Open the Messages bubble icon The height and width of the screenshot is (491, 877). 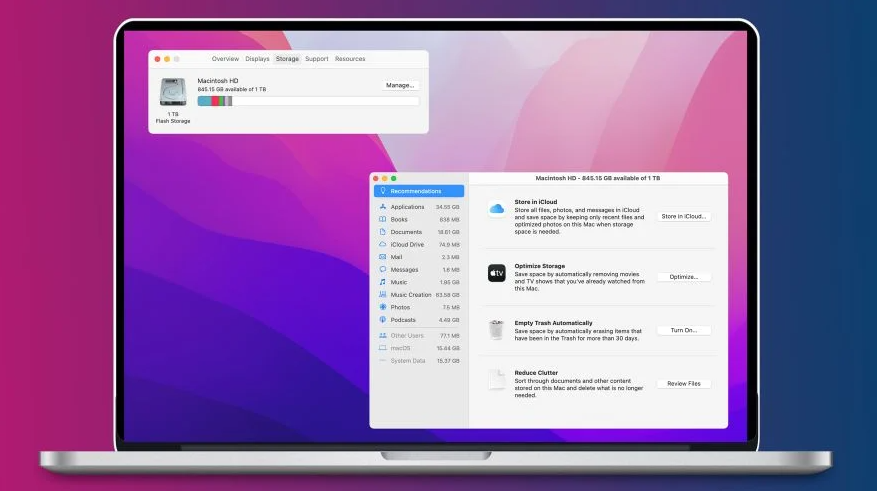tap(382, 270)
